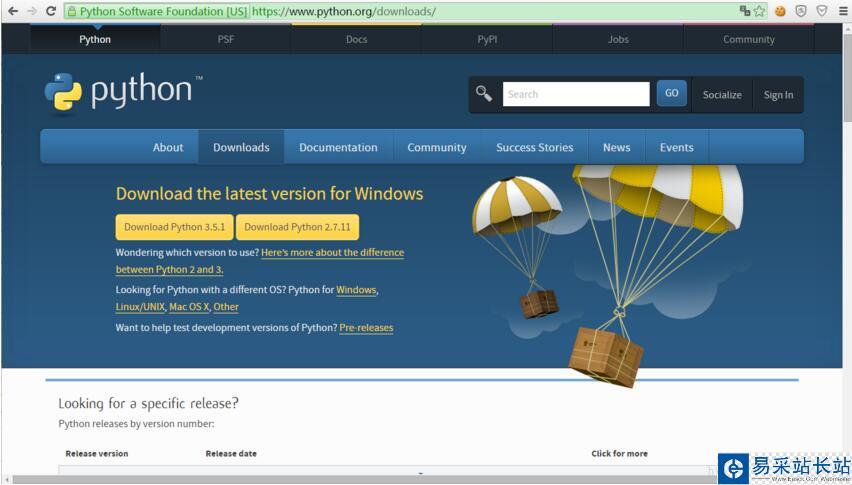Viewport: 852px width, 485px height.
Task: Open the Pre-releases link
Action: click(366, 327)
